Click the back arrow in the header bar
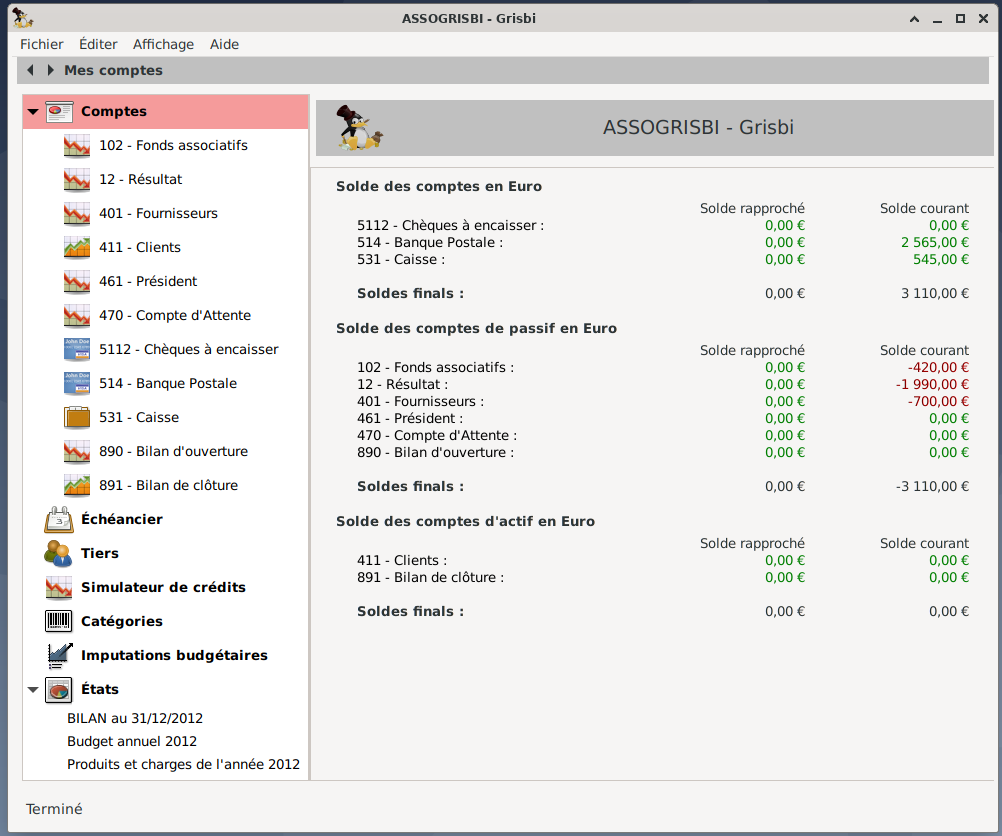 [30, 70]
